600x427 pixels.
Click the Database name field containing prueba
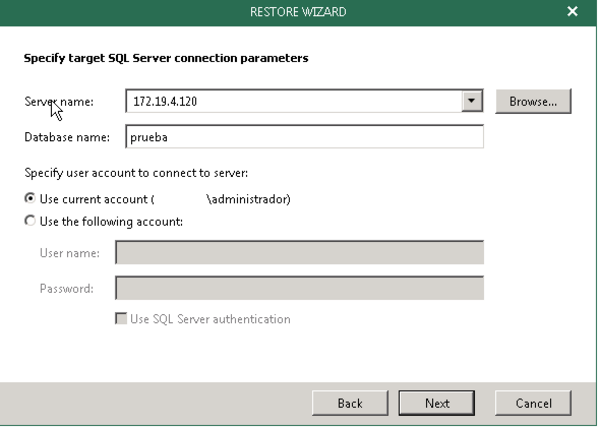tap(304, 137)
